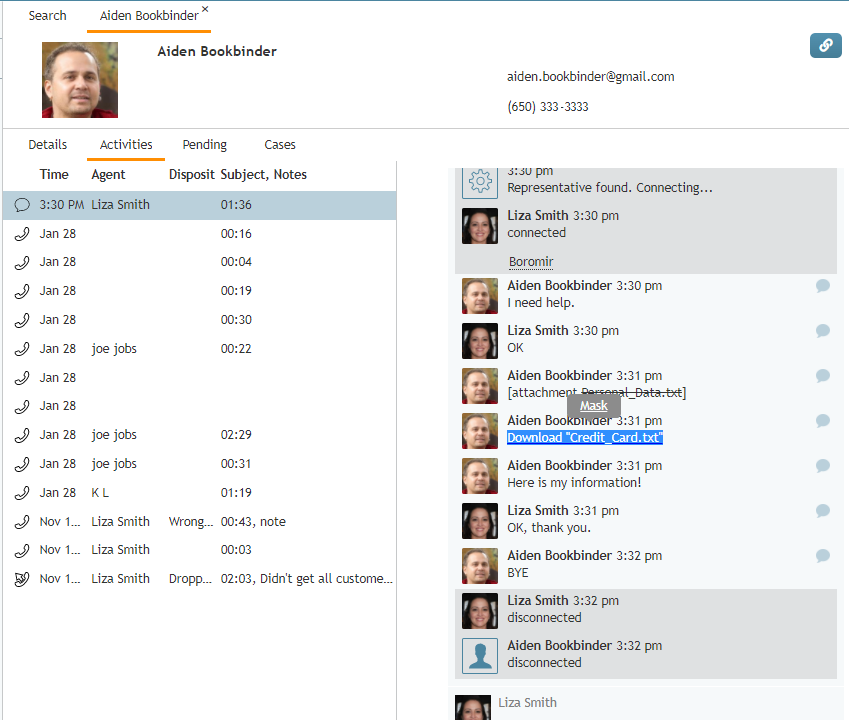Click phone icon on Jan 28 00:04 row
Screen dimensions: 849x720
pos(22,262)
